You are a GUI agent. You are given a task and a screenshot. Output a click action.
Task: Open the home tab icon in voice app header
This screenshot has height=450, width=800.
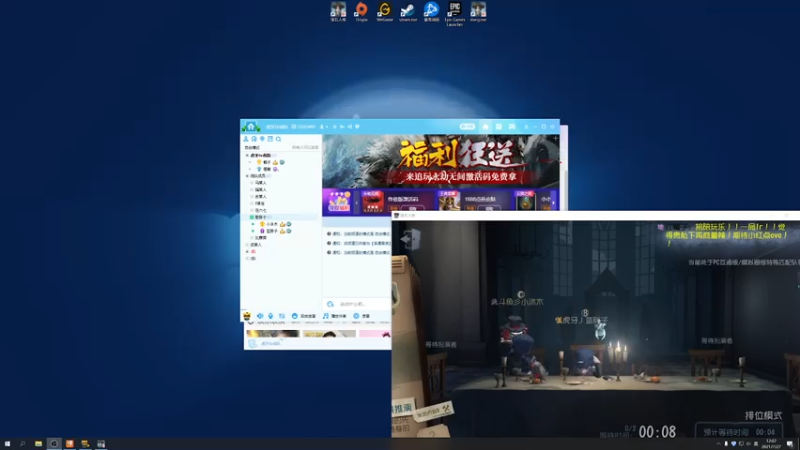[x=485, y=127]
